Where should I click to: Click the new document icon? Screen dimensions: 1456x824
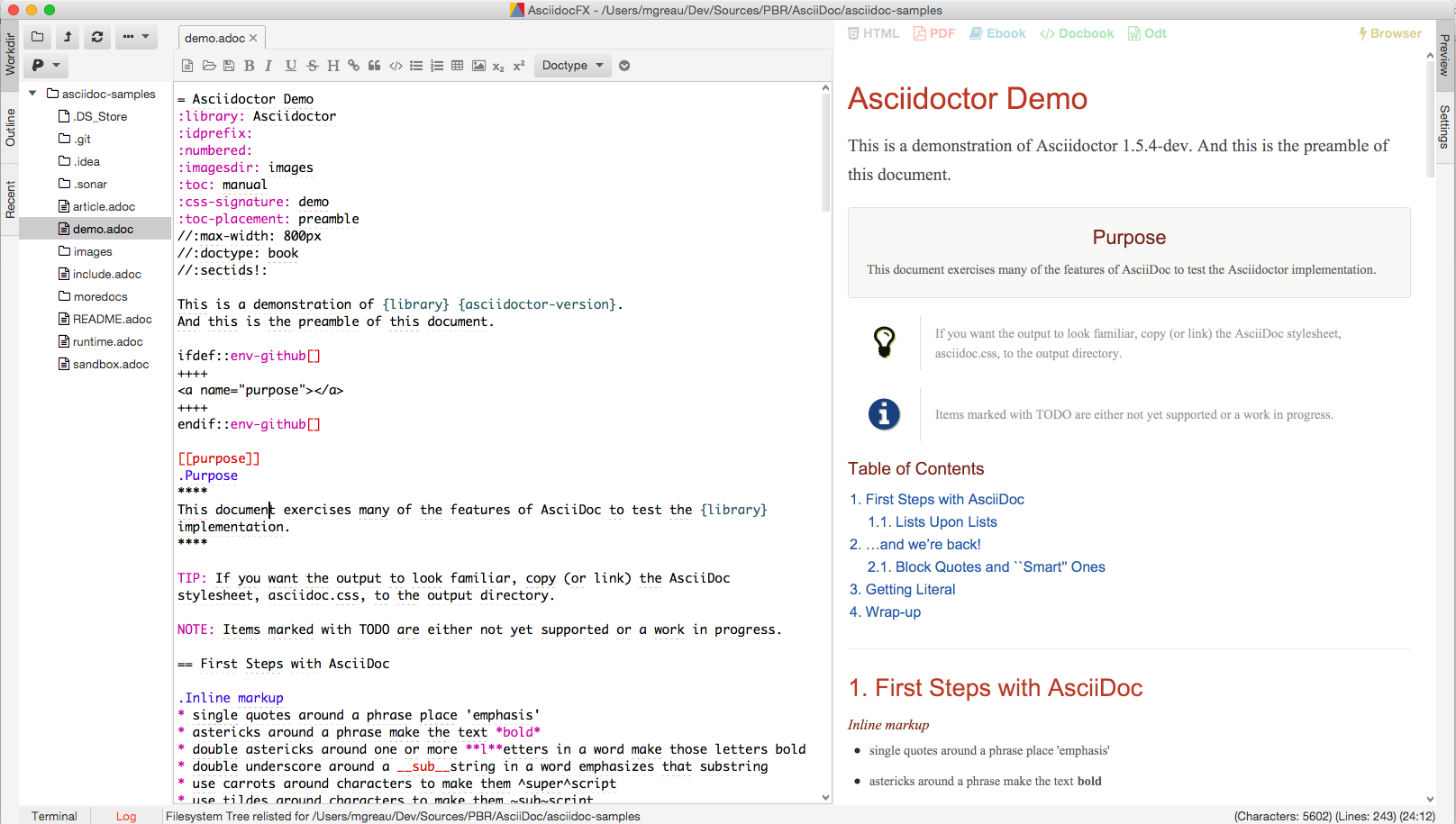(187, 66)
